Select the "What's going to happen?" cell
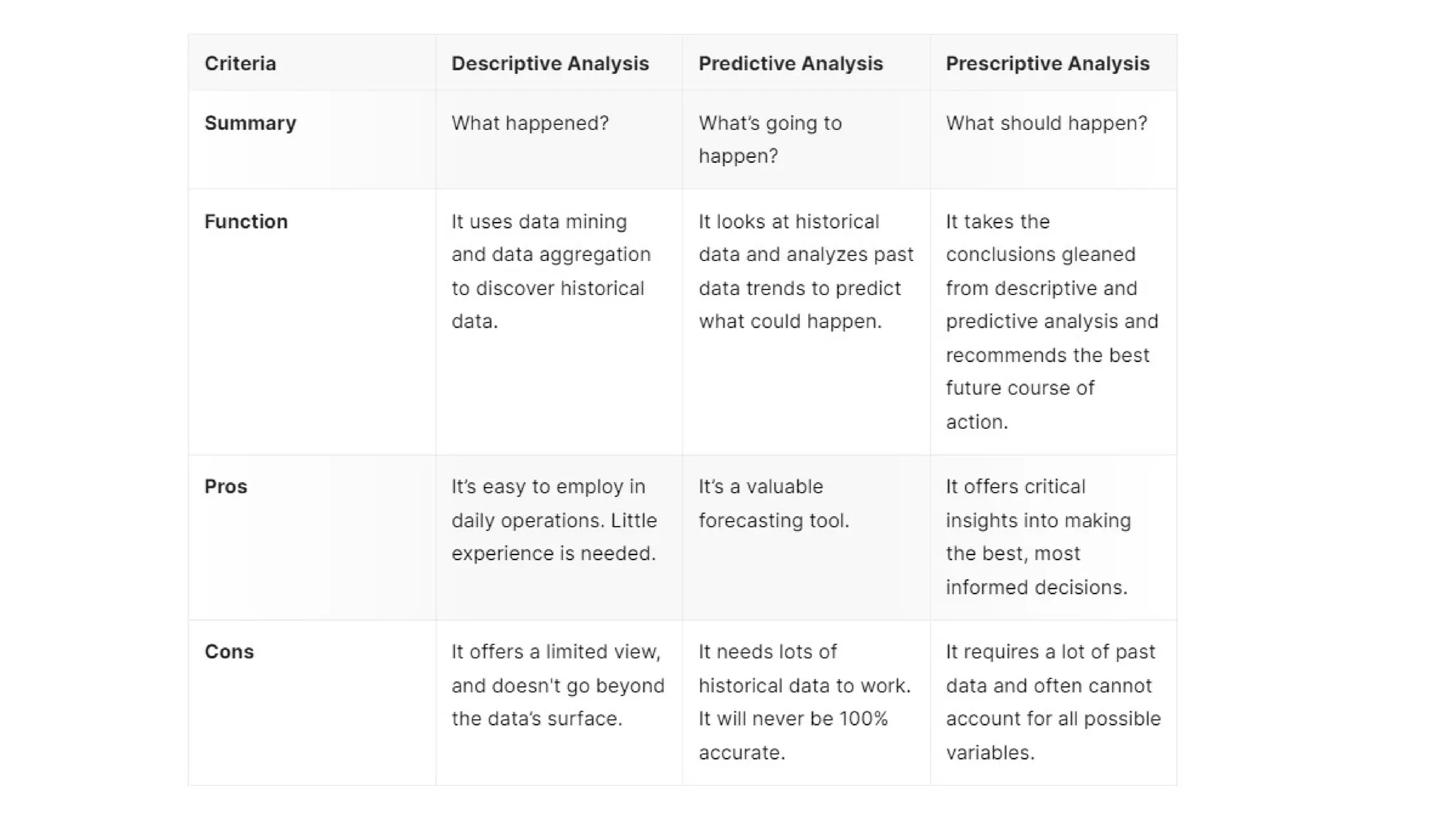The width and height of the screenshot is (1456, 819). 770,139
